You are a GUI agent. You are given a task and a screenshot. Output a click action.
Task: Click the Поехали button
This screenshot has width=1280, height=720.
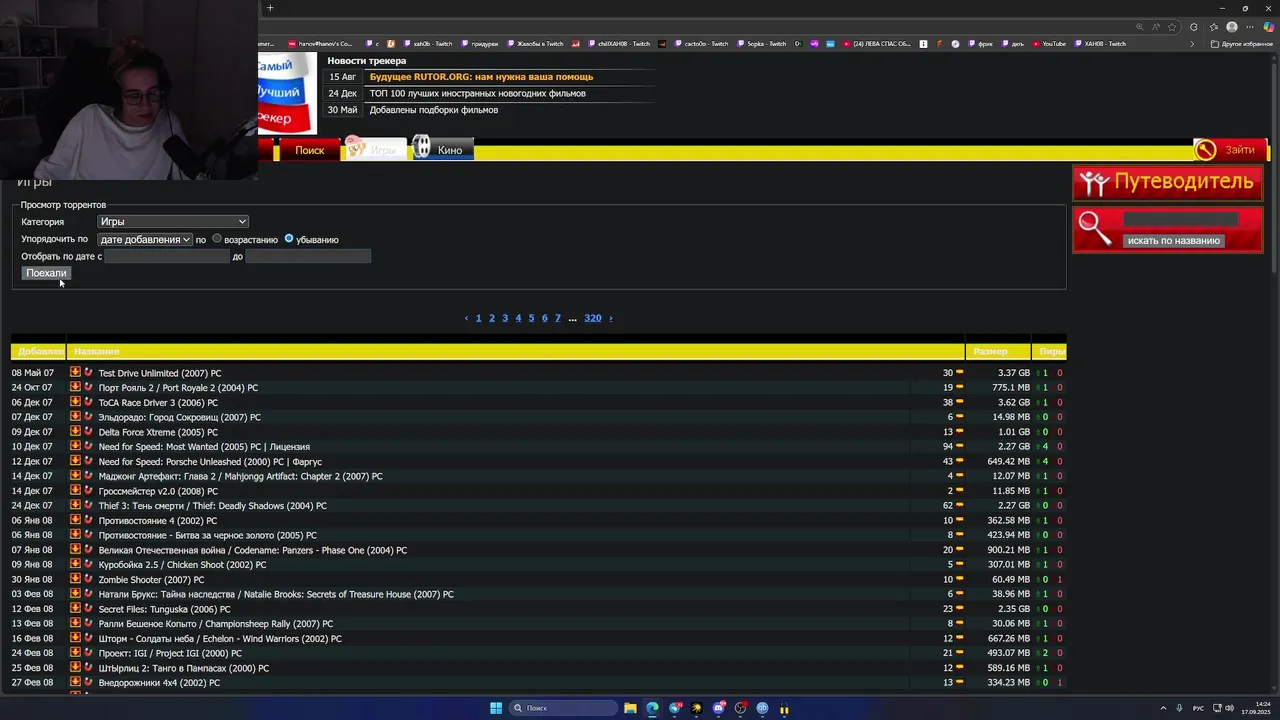(x=46, y=273)
